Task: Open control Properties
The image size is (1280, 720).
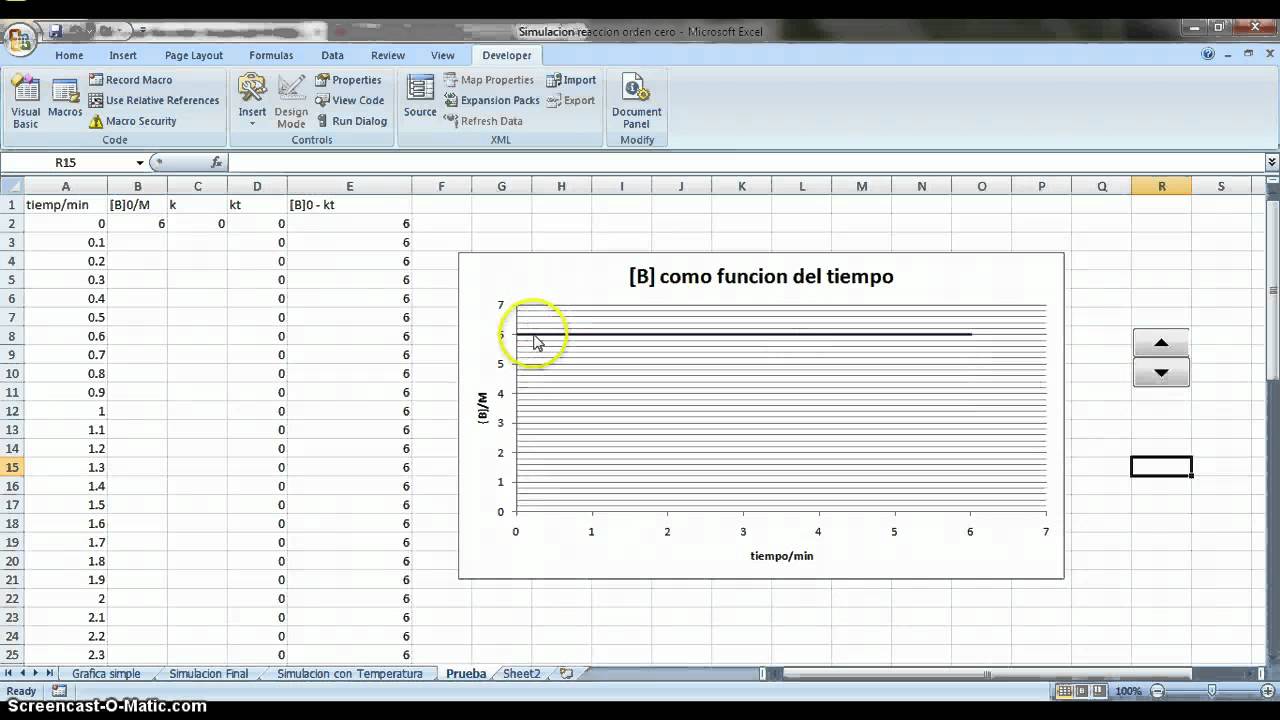Action: pyautogui.click(x=348, y=80)
